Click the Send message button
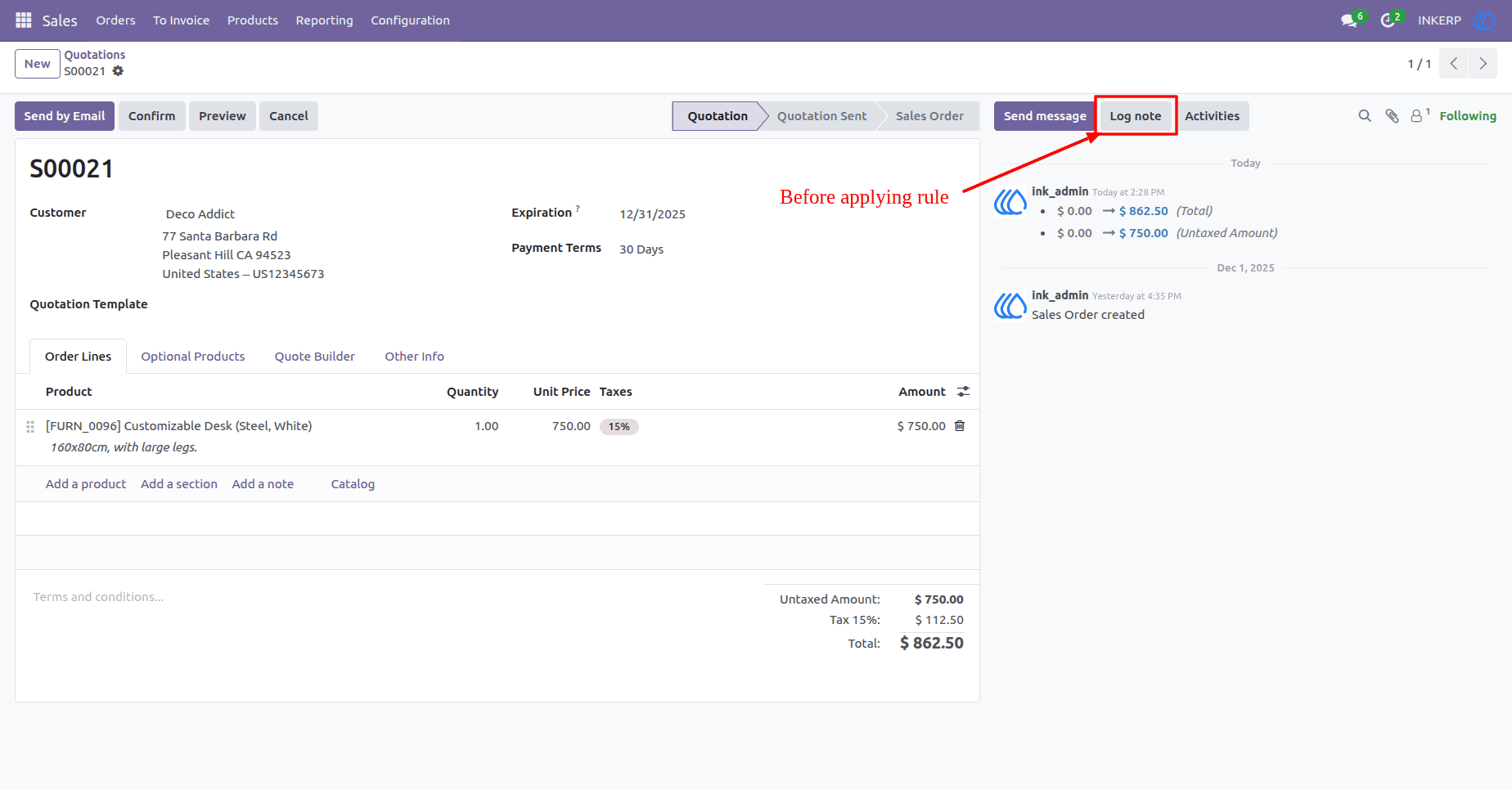Screen dimensions: 1512x790 pyautogui.click(x=1045, y=116)
